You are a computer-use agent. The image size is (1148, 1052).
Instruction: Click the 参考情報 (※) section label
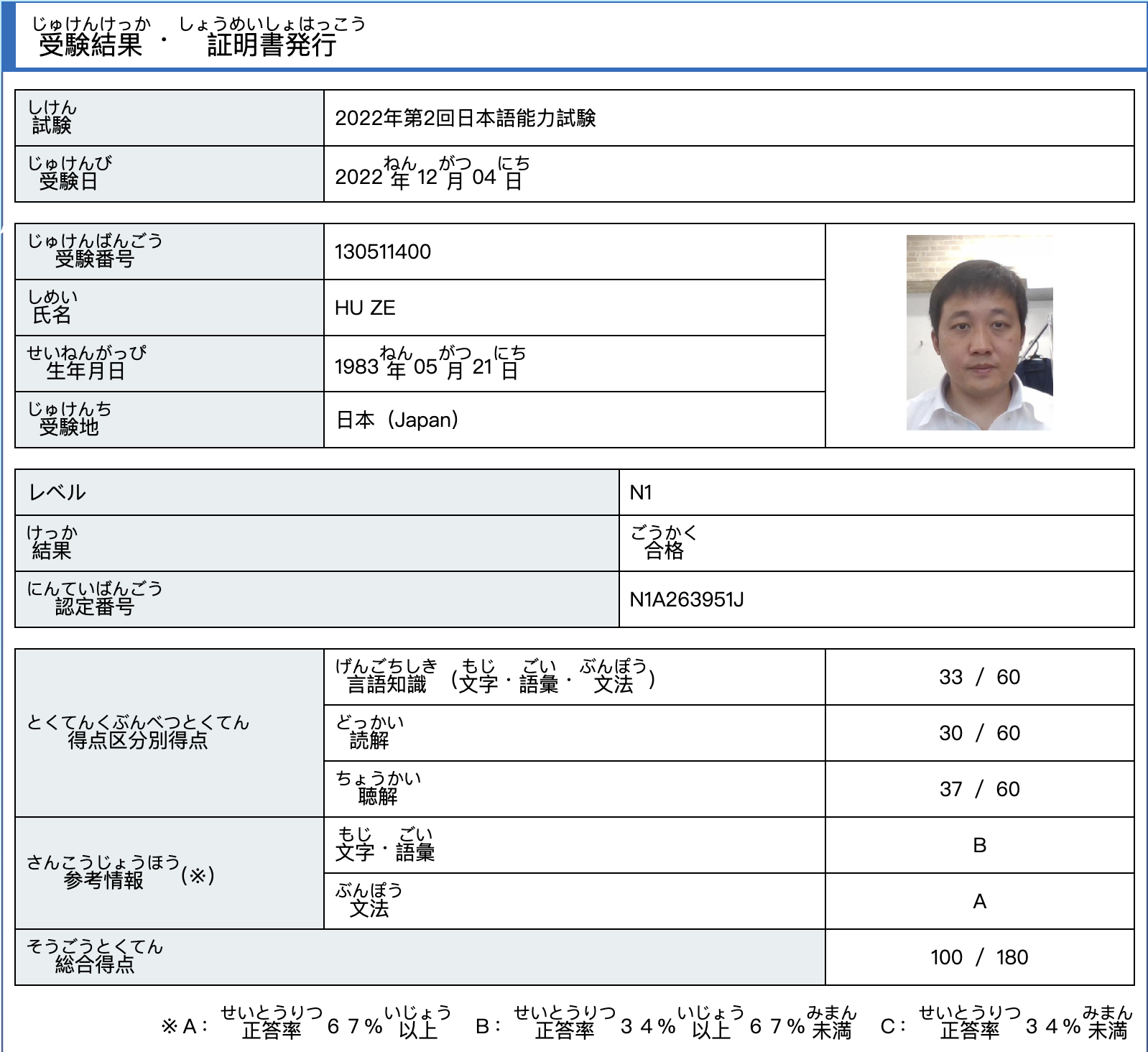pyautogui.click(x=121, y=872)
